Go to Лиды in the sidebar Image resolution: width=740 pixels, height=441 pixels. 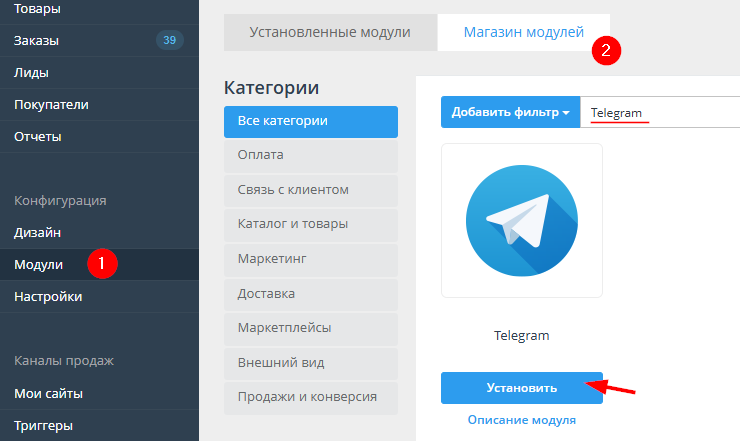tap(99, 73)
